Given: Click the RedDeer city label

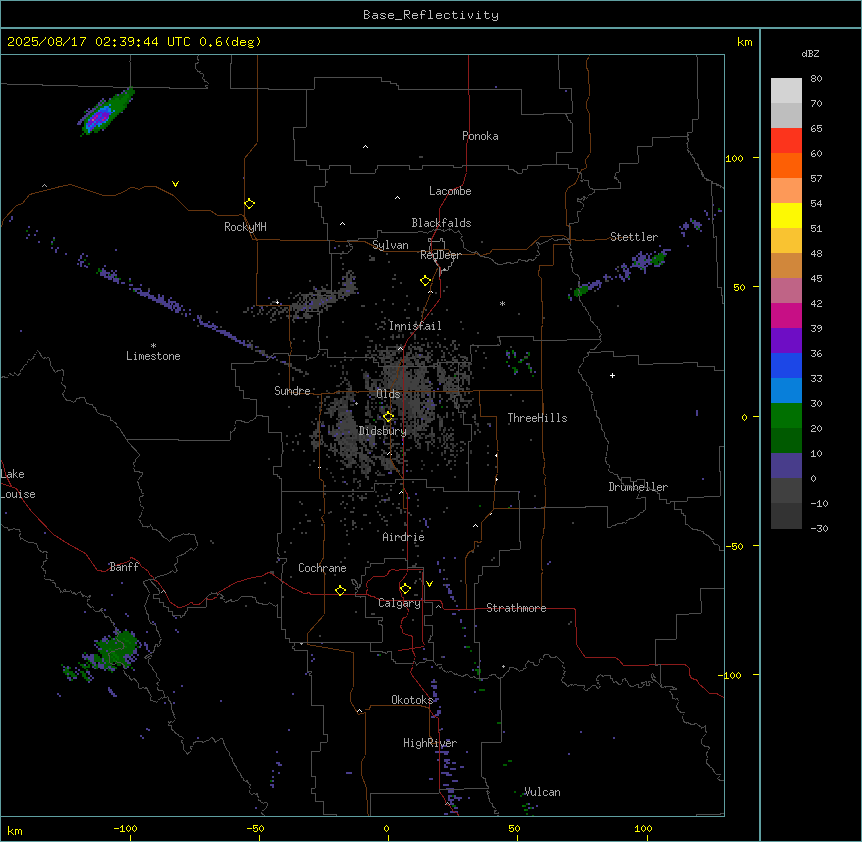Looking at the screenshot, I should [440, 256].
